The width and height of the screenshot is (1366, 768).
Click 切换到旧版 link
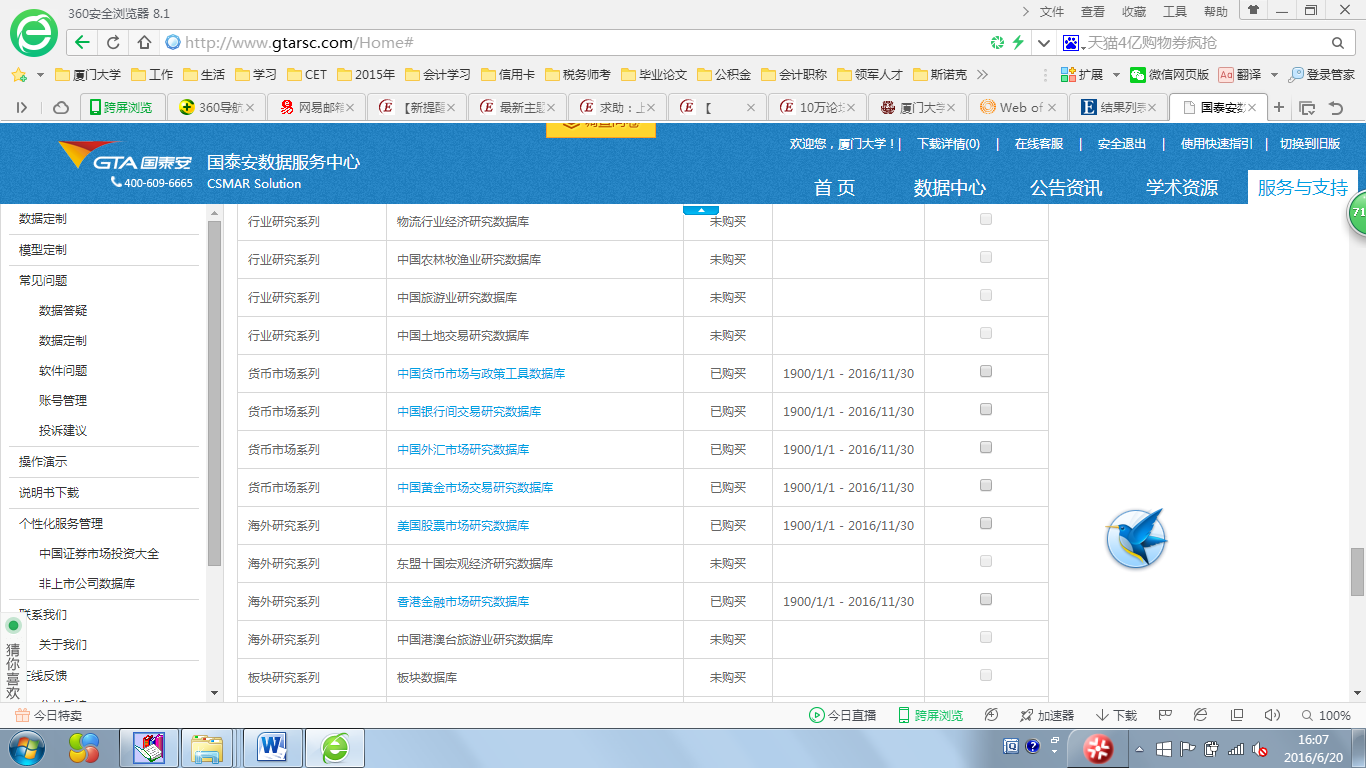tap(1310, 144)
